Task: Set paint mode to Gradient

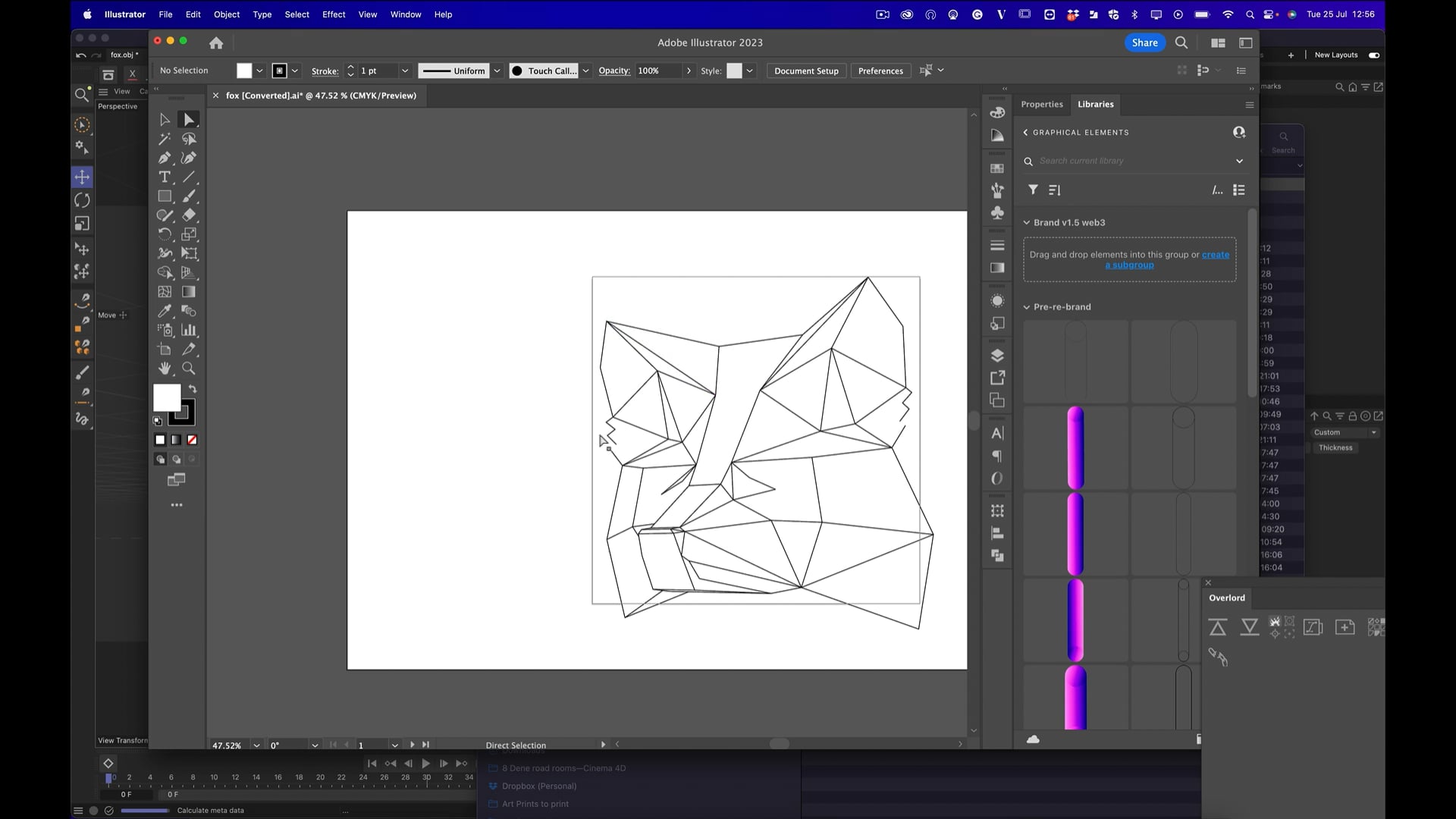Action: (x=176, y=440)
